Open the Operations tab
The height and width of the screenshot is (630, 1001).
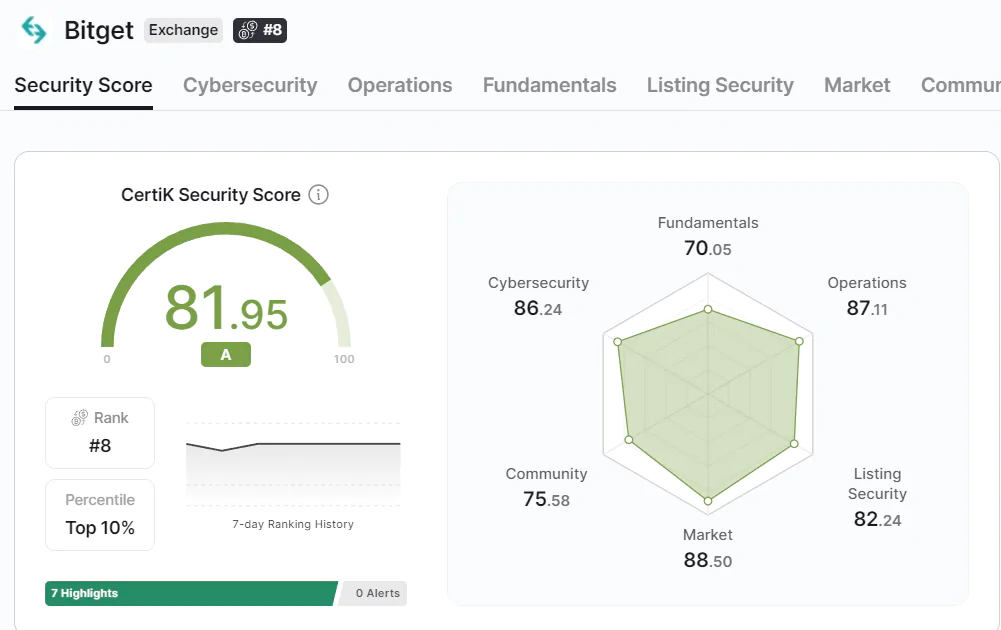400,86
